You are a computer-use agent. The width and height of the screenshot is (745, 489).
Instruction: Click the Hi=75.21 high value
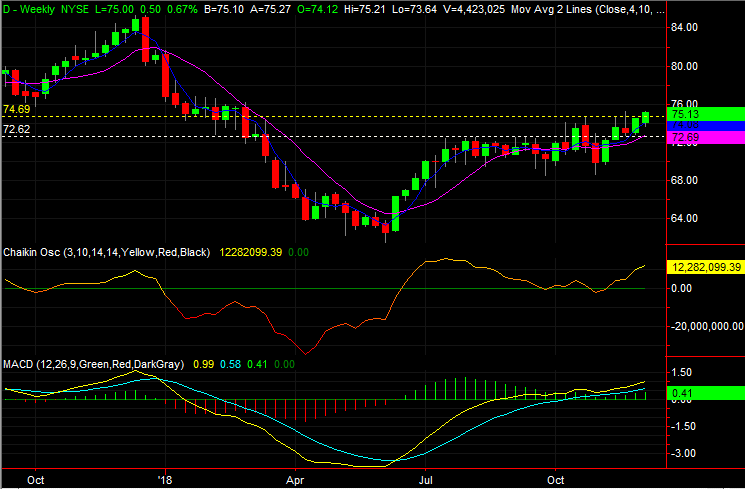[x=365, y=9]
